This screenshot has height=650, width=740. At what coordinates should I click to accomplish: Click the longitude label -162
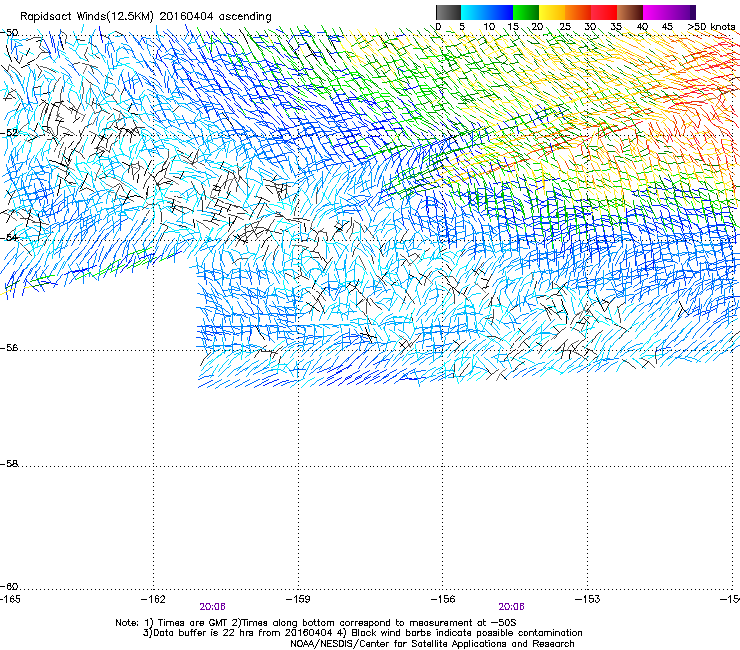coord(153,599)
